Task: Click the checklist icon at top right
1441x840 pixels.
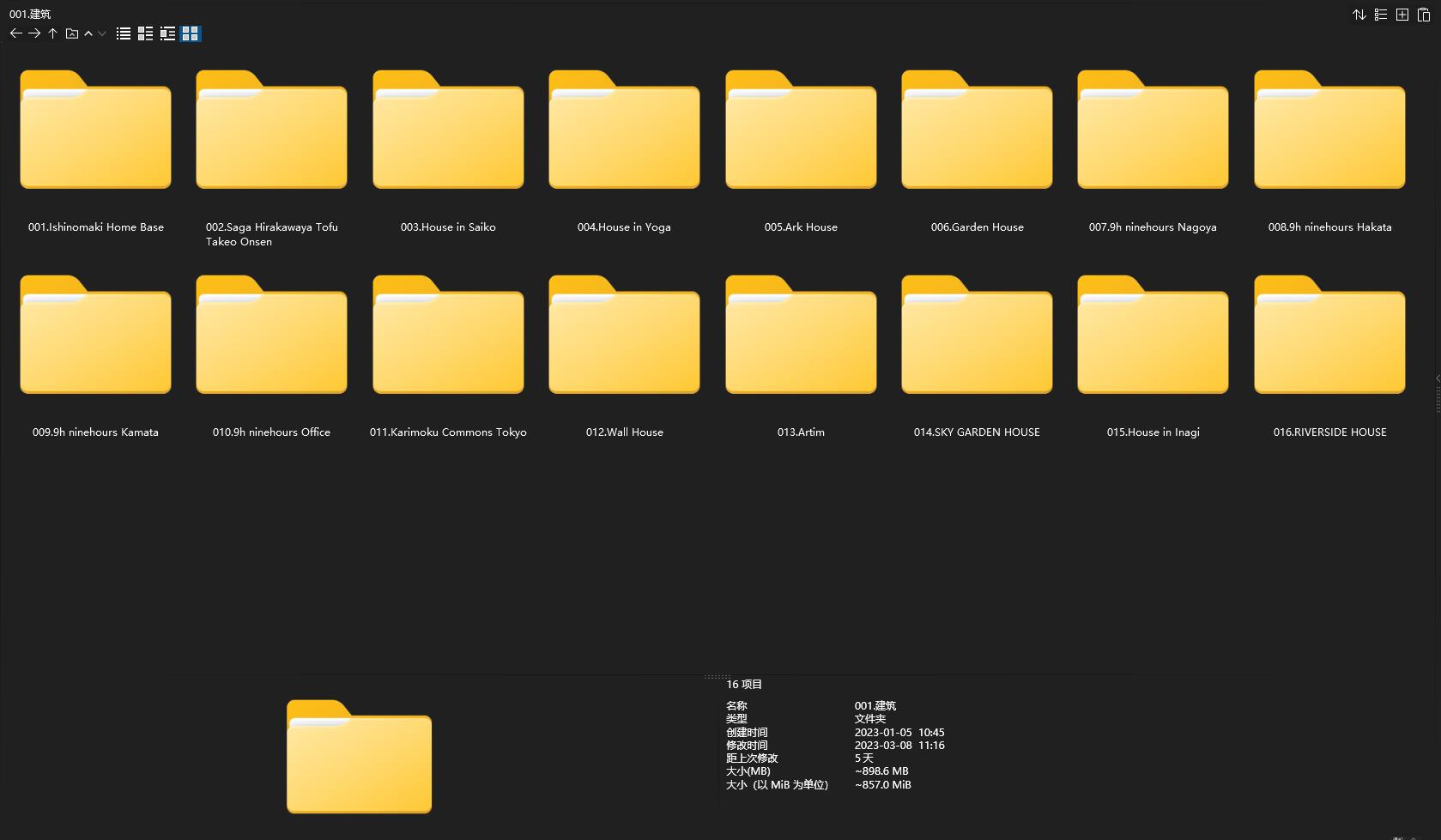Action: click(x=1381, y=15)
